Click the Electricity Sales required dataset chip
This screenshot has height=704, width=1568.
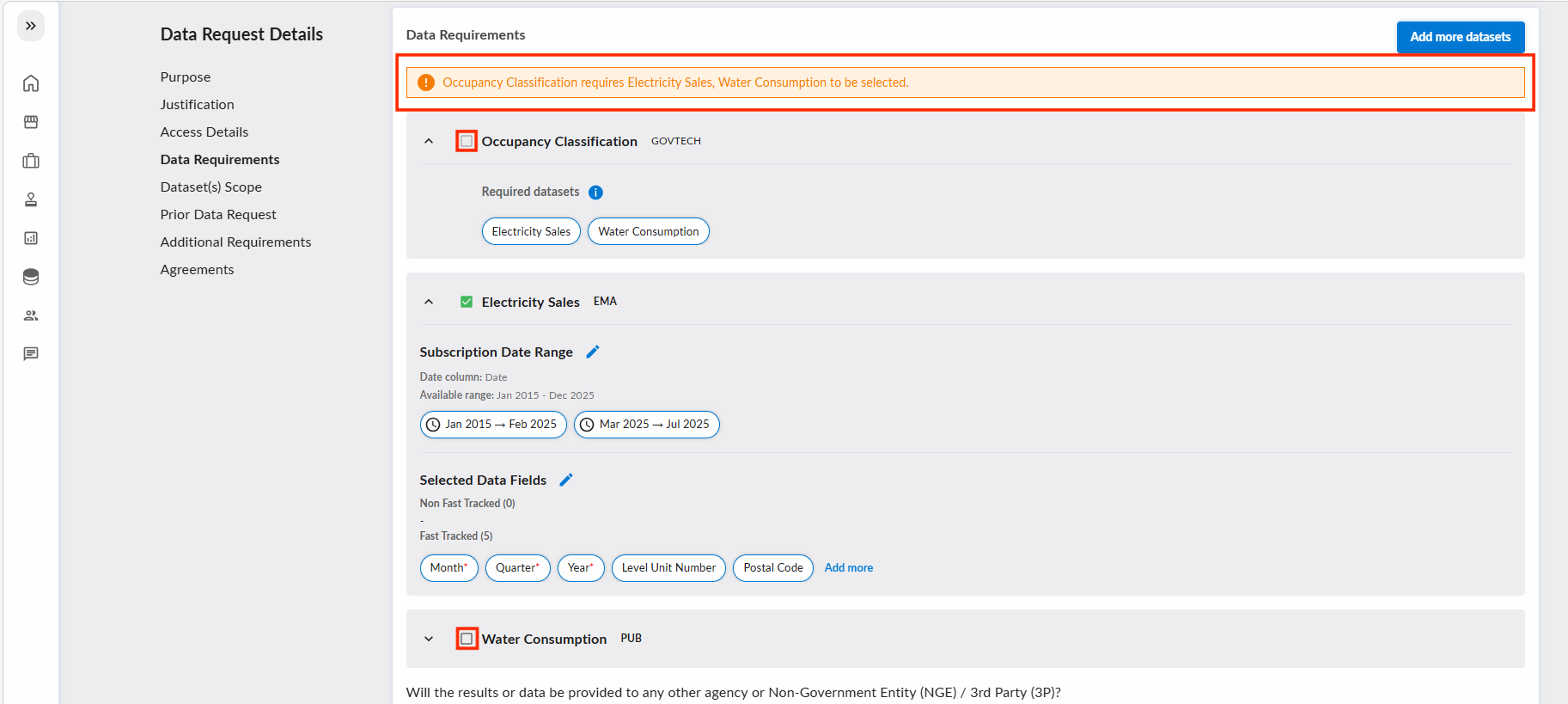(531, 231)
